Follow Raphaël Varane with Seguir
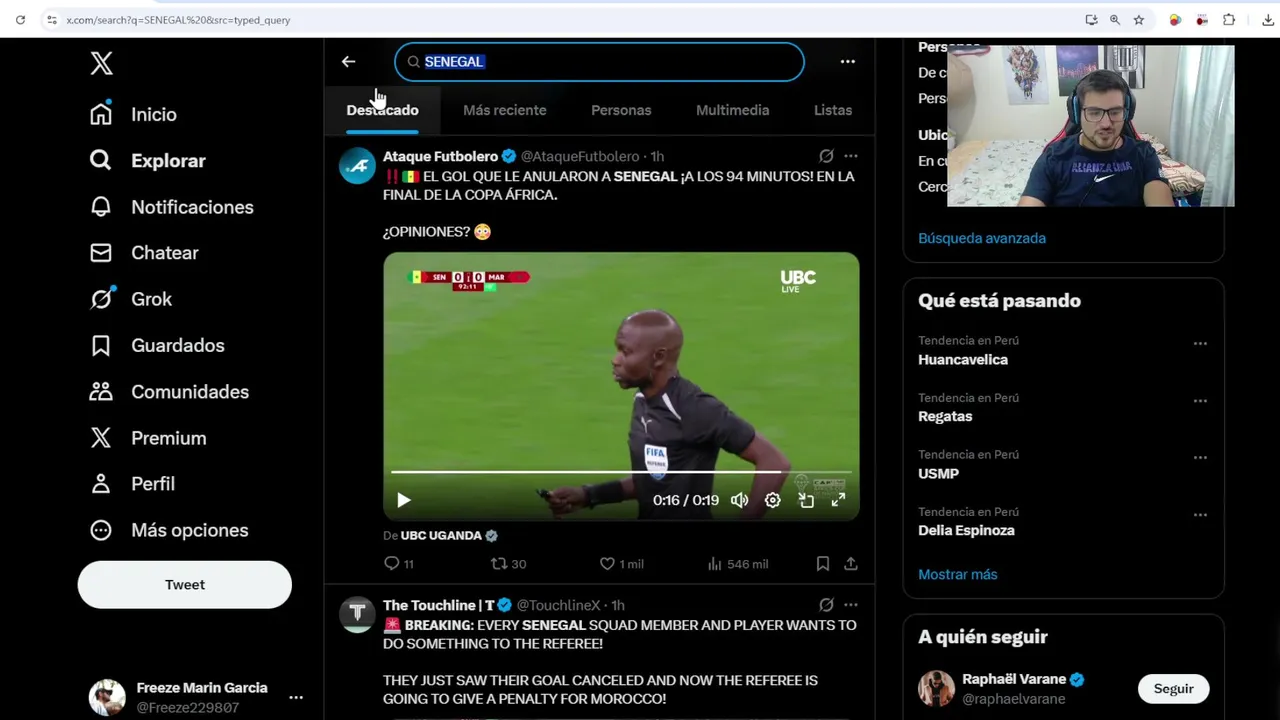Screen dimensions: 1280x720 (1173, 689)
